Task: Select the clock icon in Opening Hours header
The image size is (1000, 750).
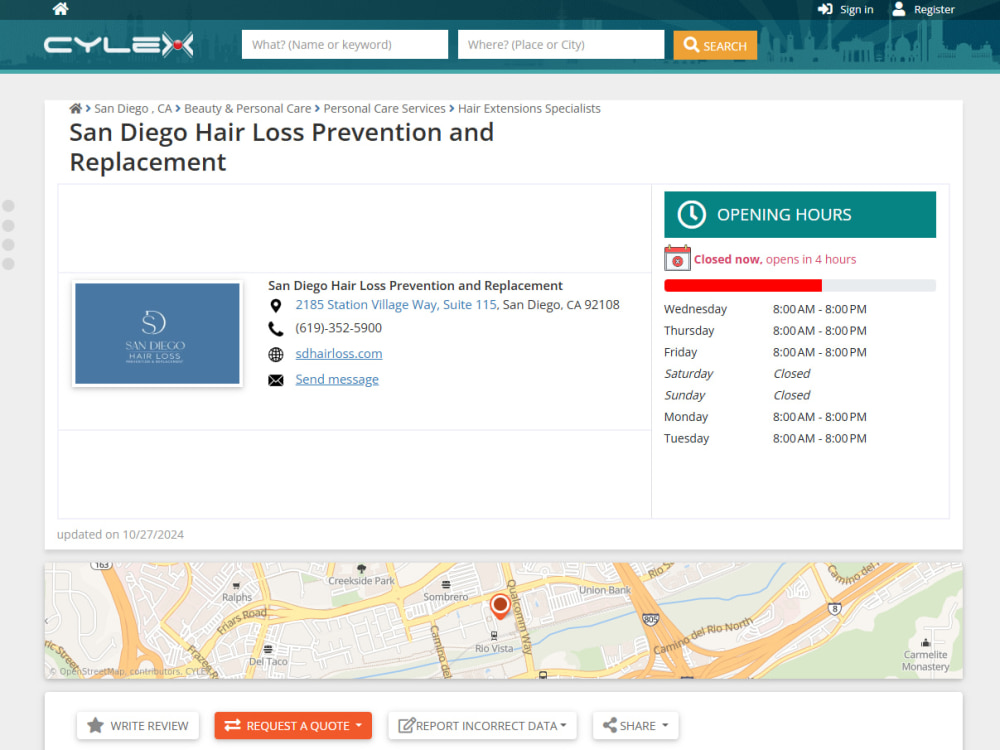Action: (x=691, y=214)
